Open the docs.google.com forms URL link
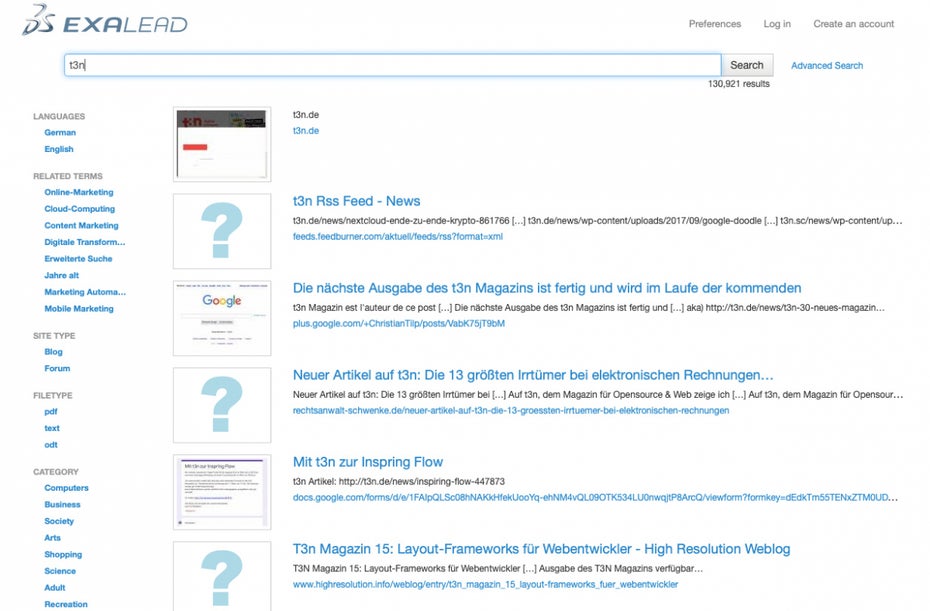The image size is (930, 611). (595, 497)
